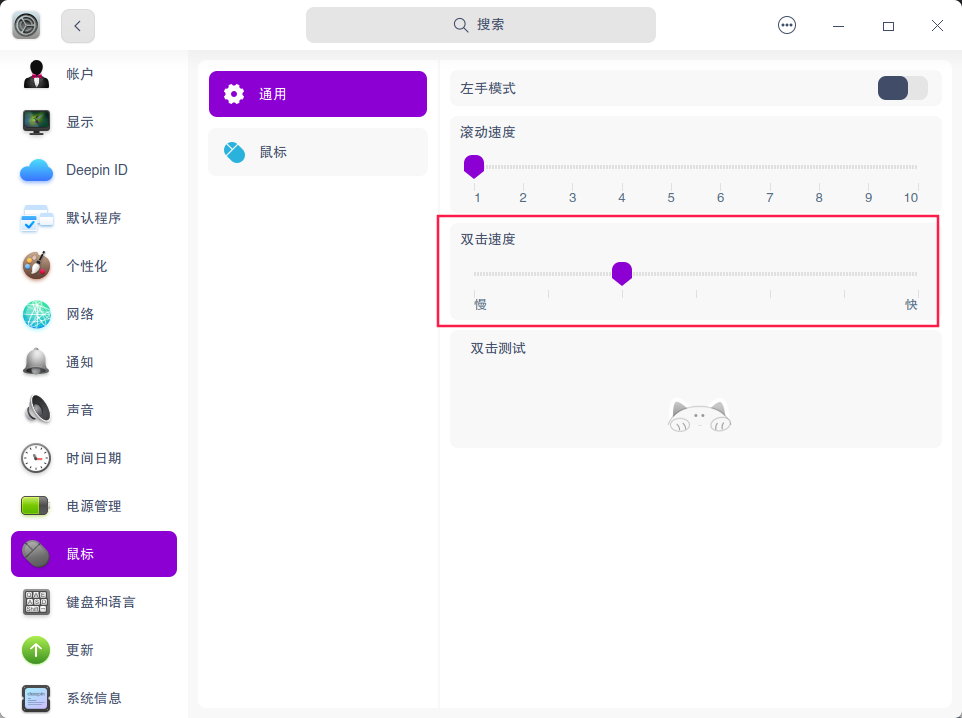Select the 显示 (Display) monitor icon
Screen dimensions: 962x718
coord(37,122)
